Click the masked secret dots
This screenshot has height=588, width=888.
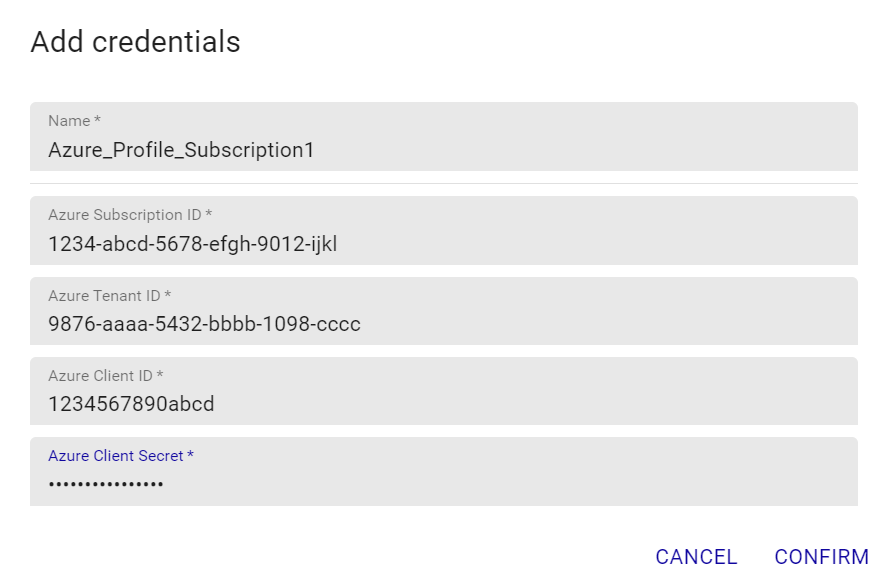point(106,484)
